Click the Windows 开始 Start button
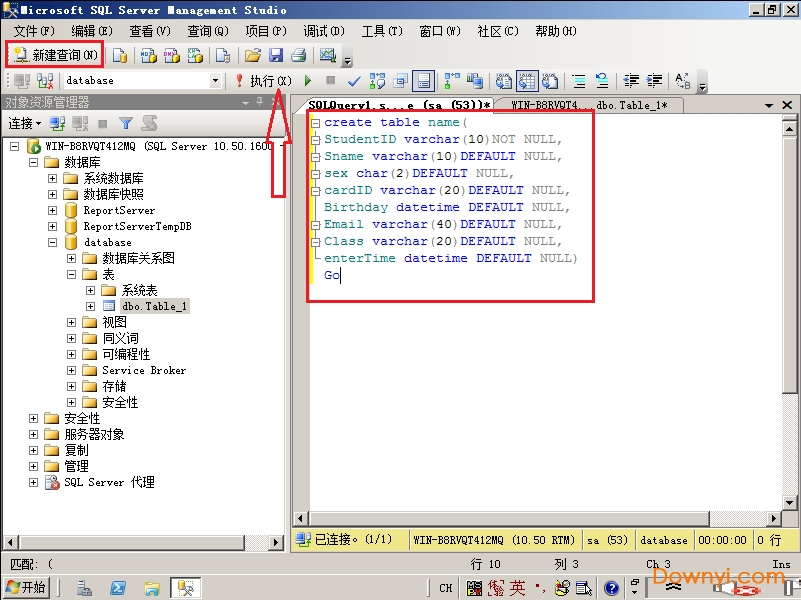Viewport: 801px width, 600px height. (x=26, y=587)
